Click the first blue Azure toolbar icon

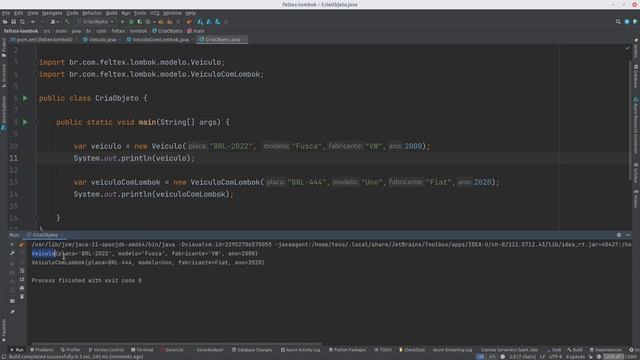coord(200,22)
